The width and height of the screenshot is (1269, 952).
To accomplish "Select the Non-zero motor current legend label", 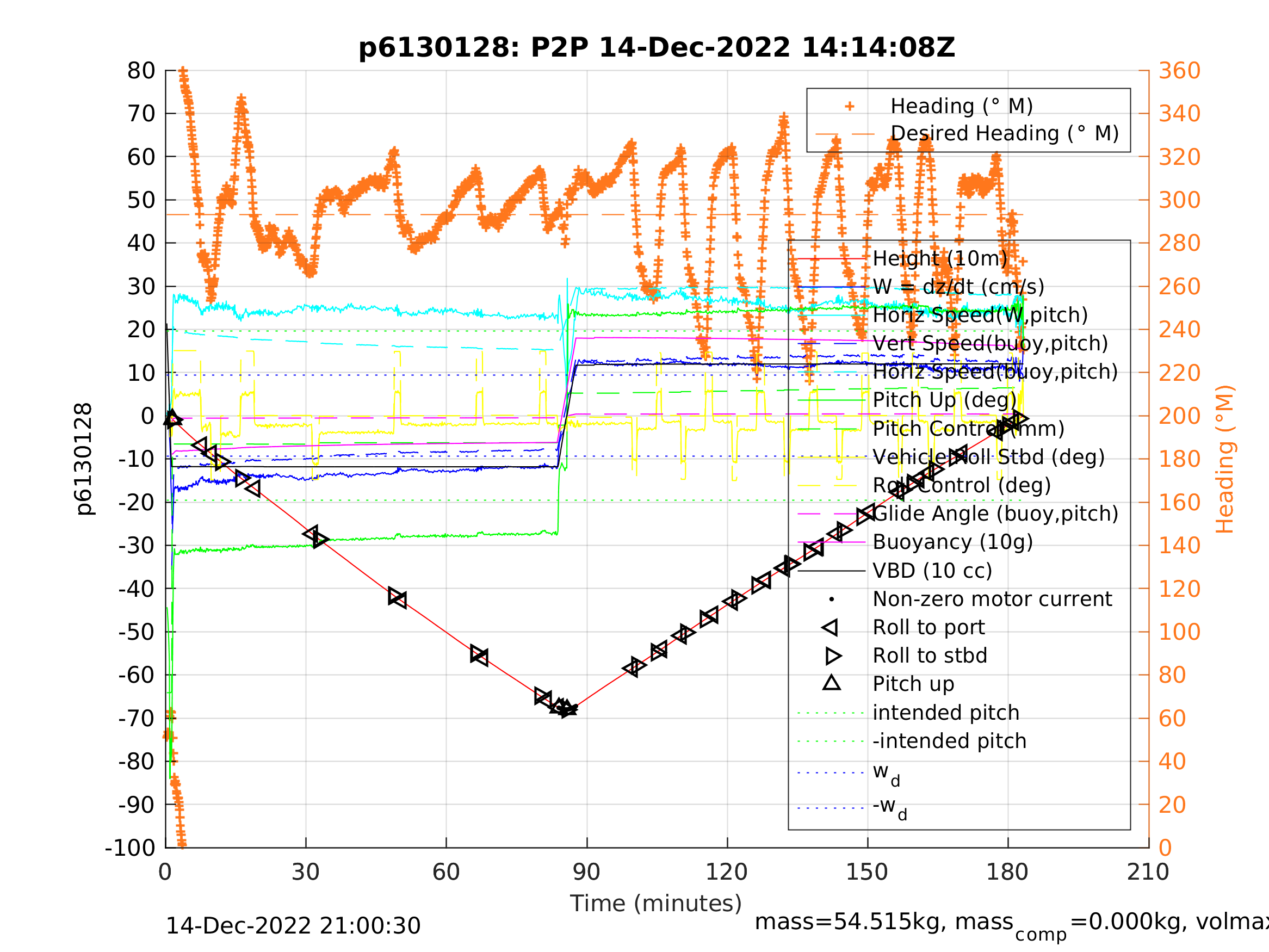I will point(993,599).
